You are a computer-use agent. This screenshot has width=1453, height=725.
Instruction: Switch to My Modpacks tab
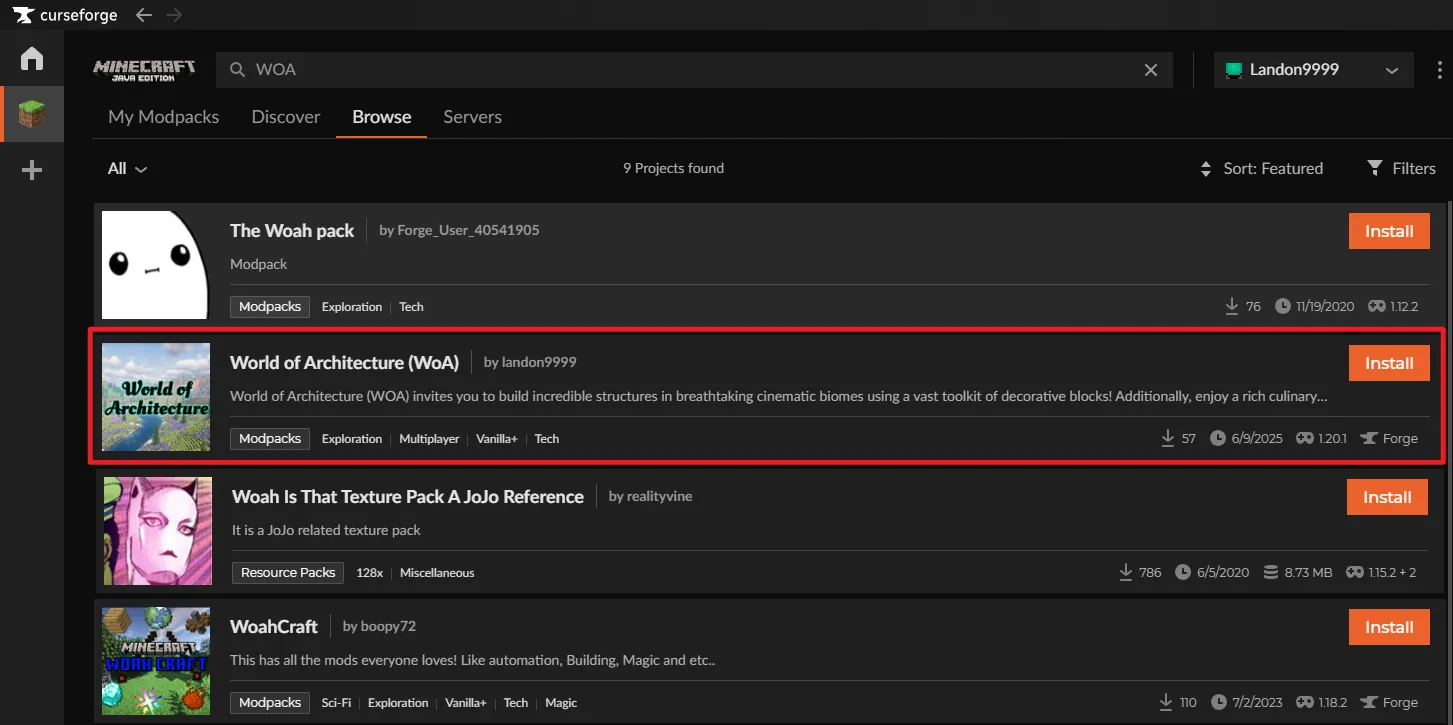pyautogui.click(x=164, y=117)
